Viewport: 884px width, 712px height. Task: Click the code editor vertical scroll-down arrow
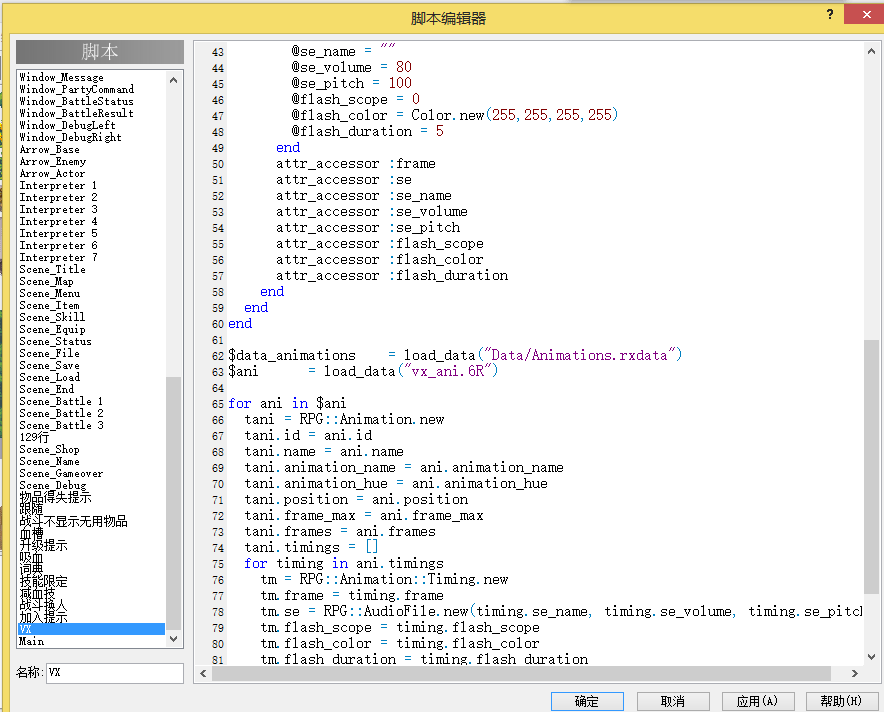[x=871, y=657]
